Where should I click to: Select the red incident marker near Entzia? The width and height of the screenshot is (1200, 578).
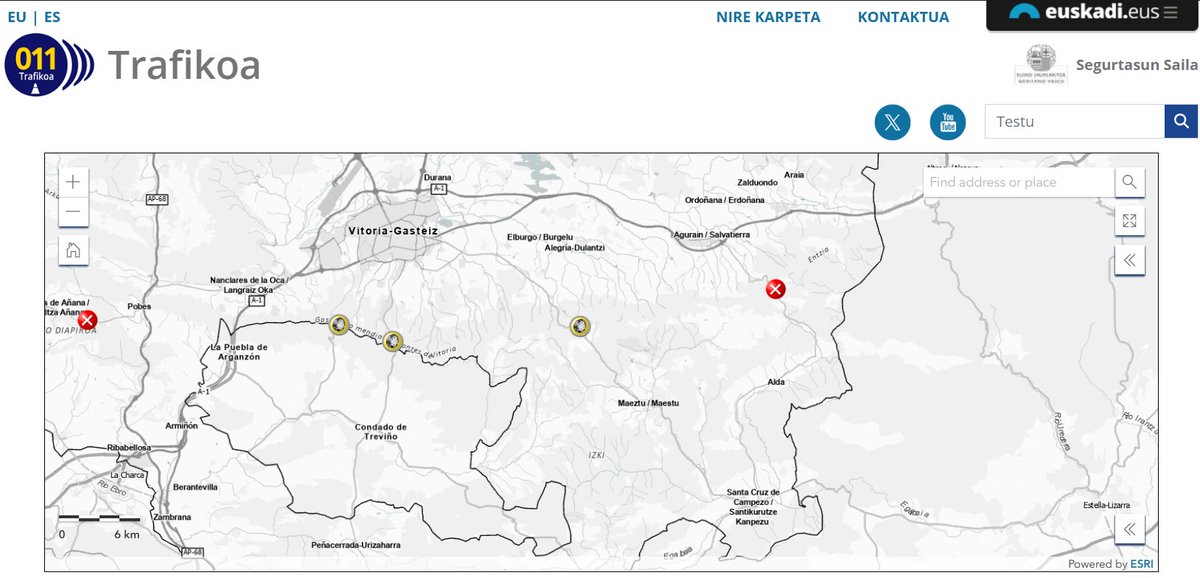[776, 288]
